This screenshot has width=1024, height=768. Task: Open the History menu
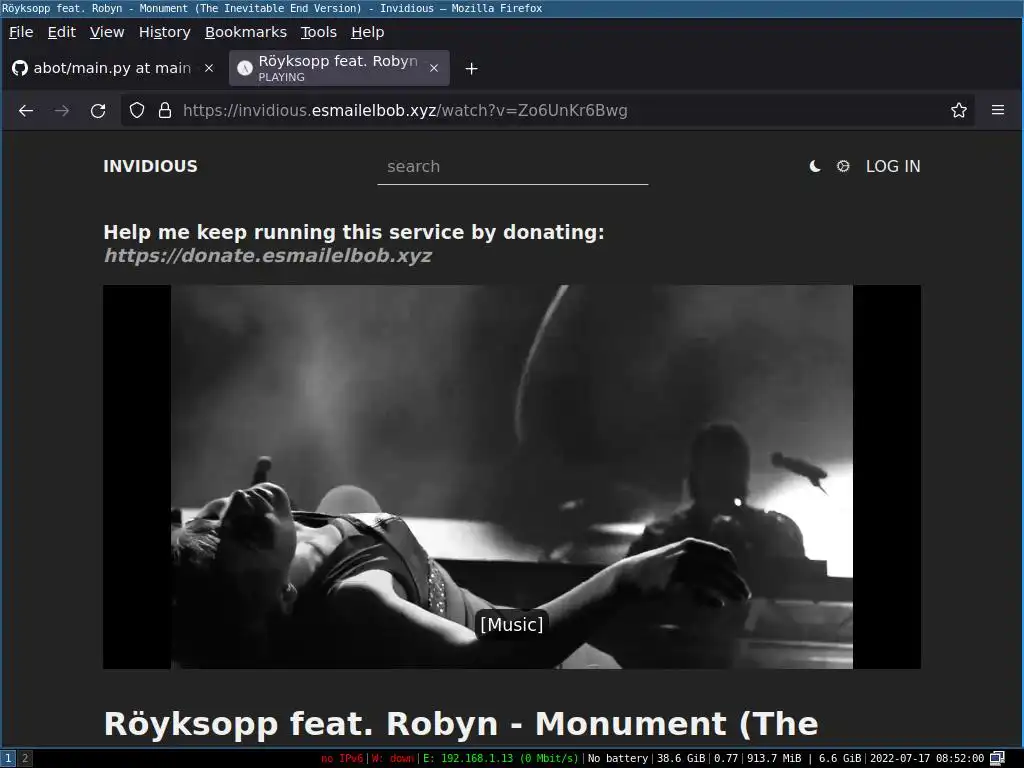165,32
